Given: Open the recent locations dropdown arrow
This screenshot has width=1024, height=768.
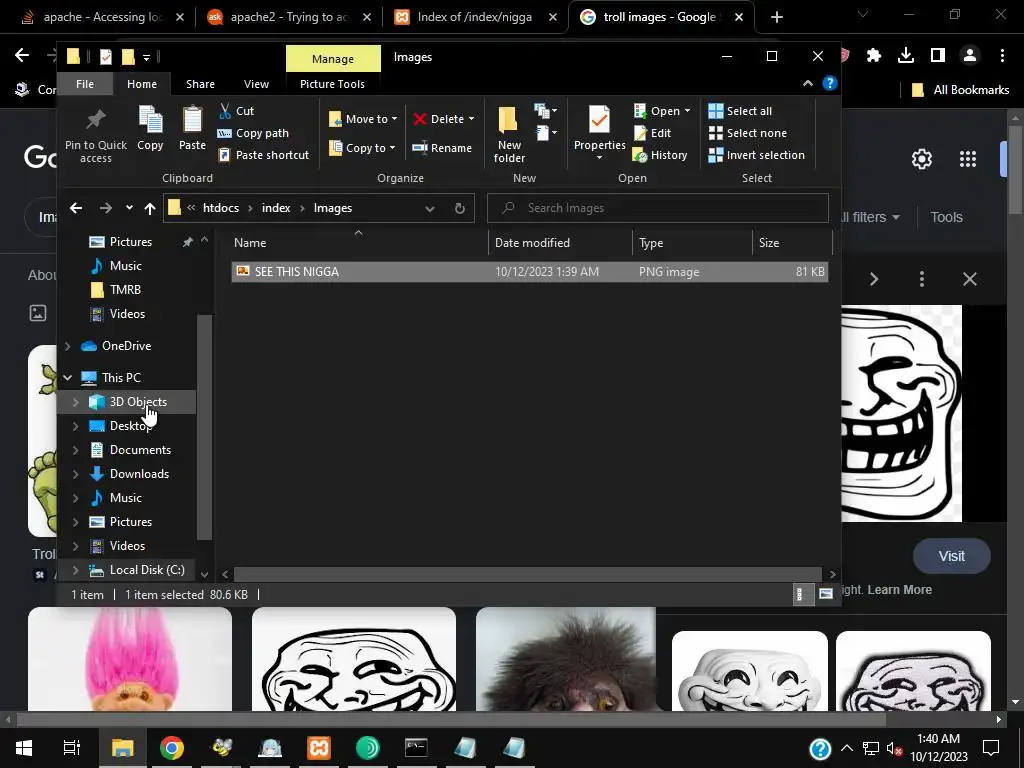Looking at the screenshot, I should [x=129, y=208].
